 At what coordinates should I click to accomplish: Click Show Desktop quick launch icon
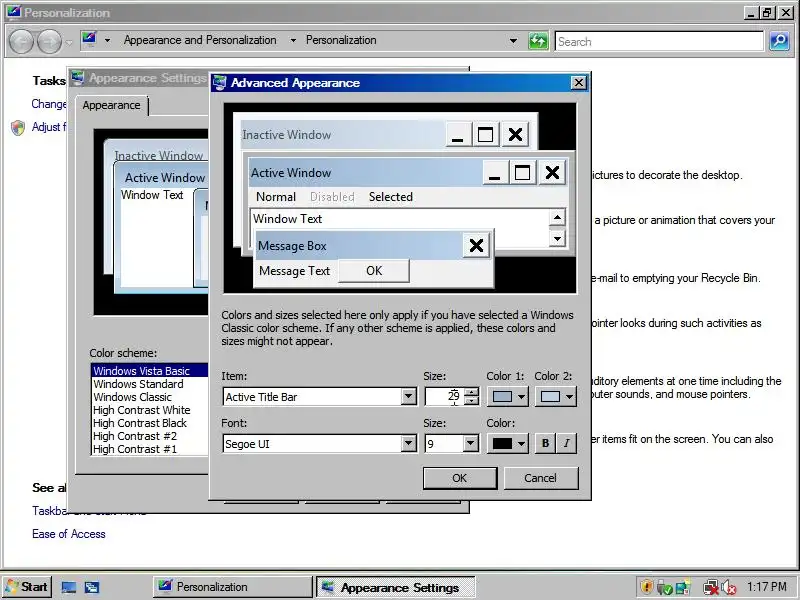68,587
